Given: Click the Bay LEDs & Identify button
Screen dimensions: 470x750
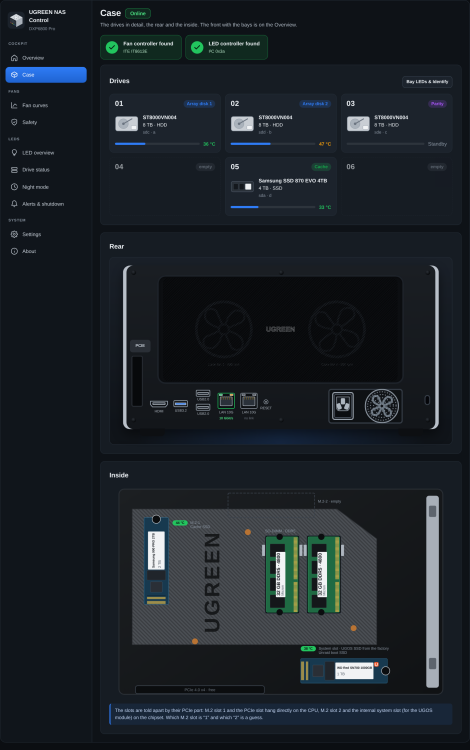Looking at the screenshot, I should pos(427,82).
